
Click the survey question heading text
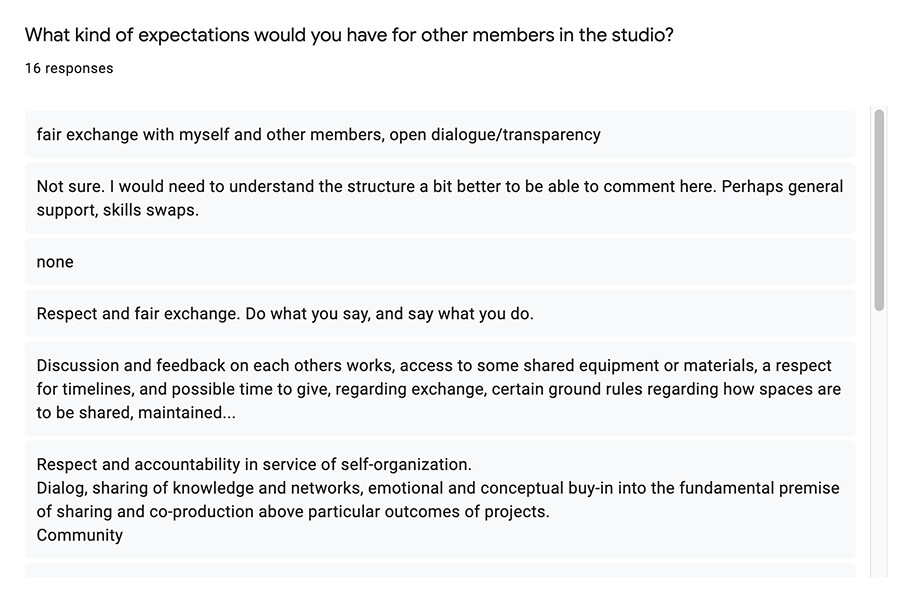[x=349, y=35]
